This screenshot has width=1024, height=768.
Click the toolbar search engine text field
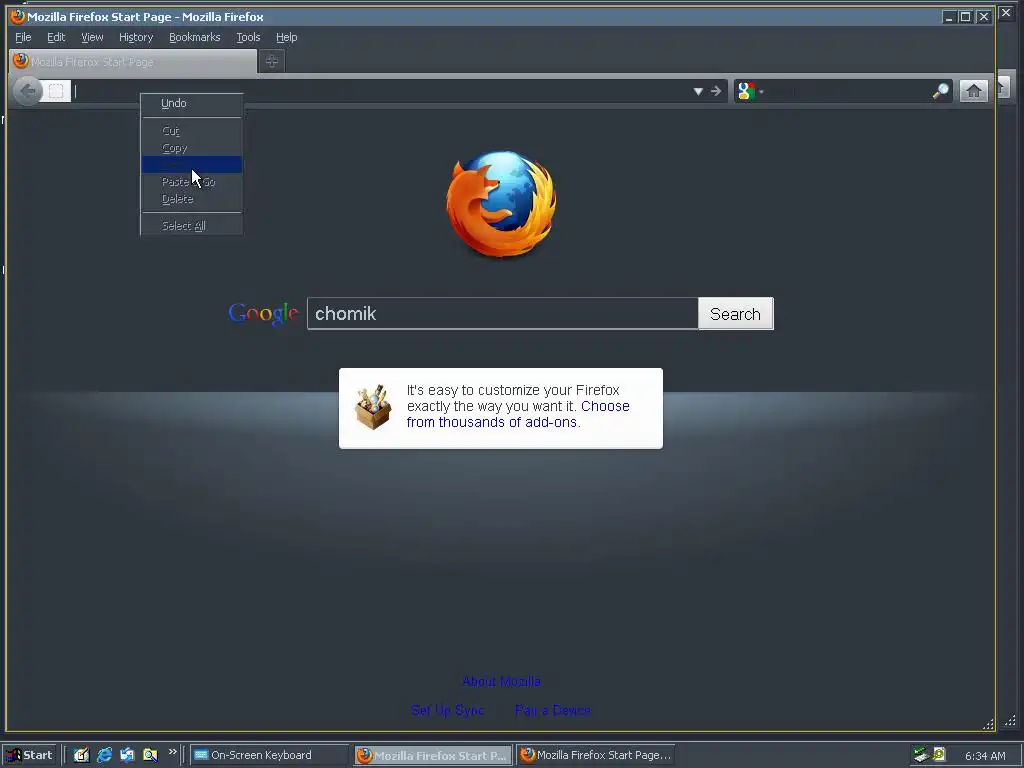[848, 91]
